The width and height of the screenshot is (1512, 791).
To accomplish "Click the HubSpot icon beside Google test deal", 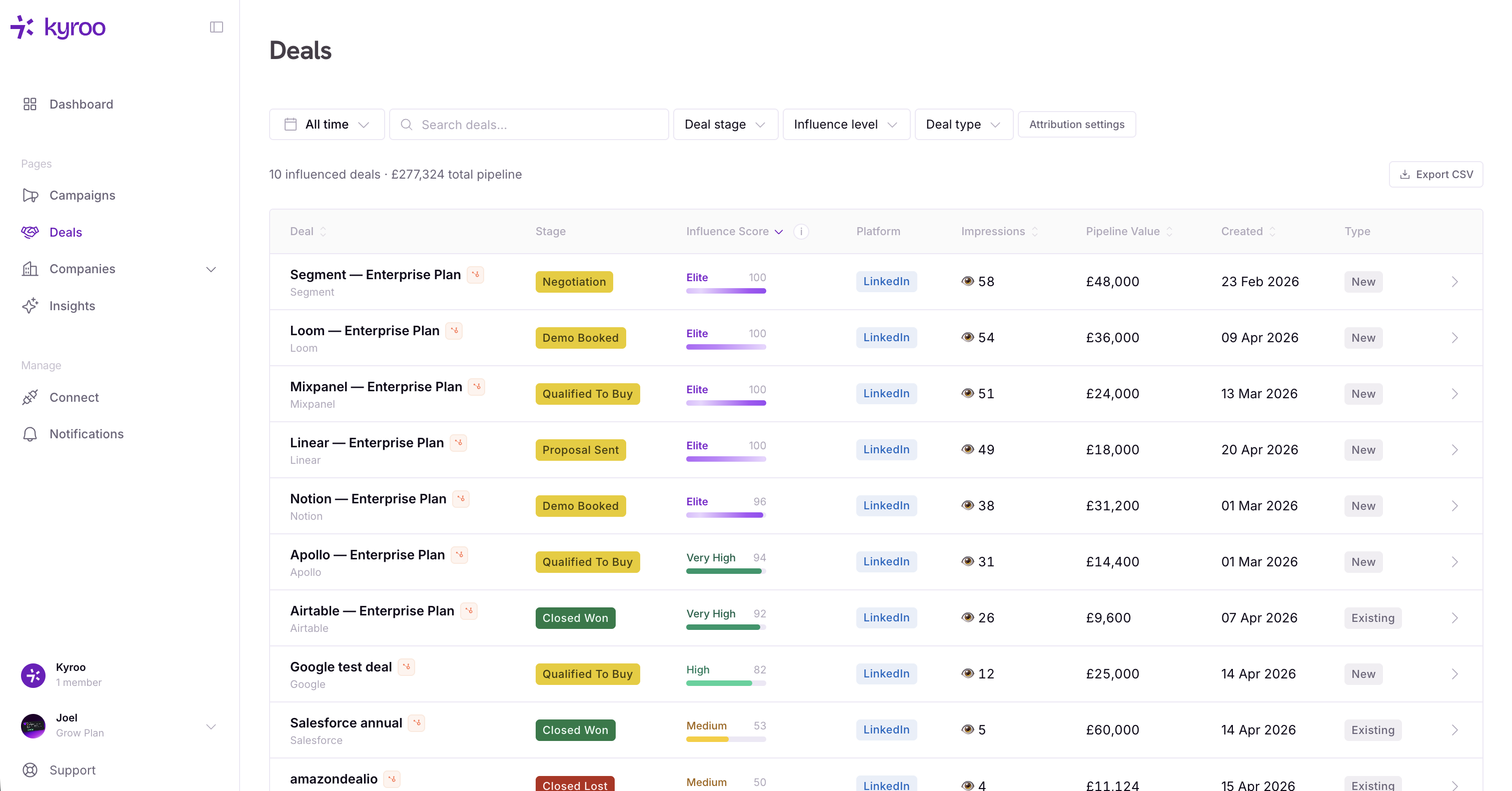I will pyautogui.click(x=406, y=666).
